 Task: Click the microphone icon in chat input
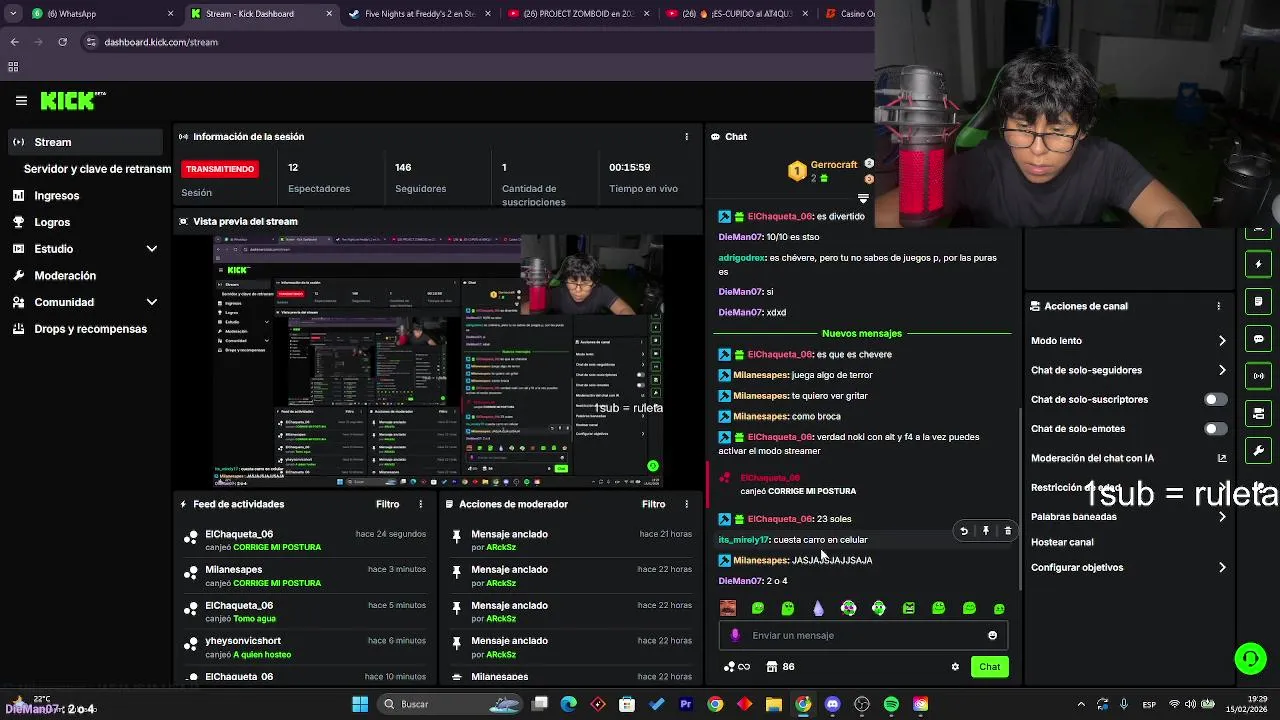[x=735, y=635]
